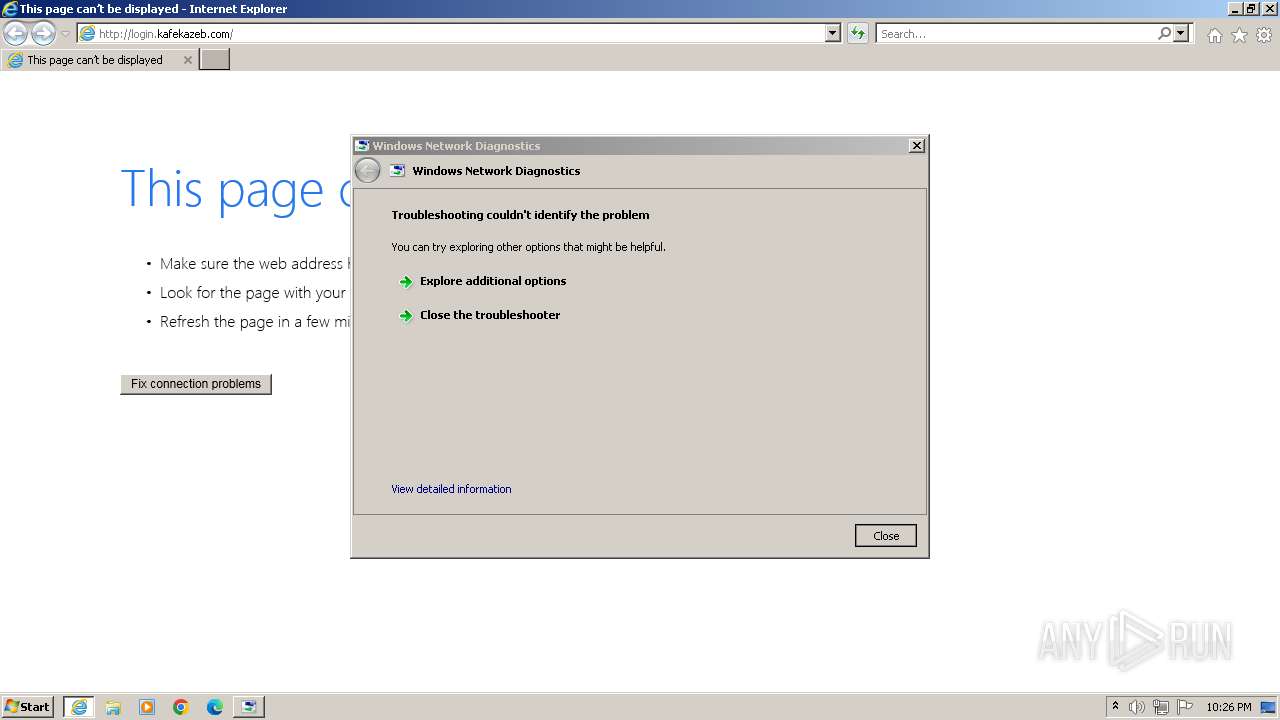Restore the Internet Explorer window

tap(1250, 8)
